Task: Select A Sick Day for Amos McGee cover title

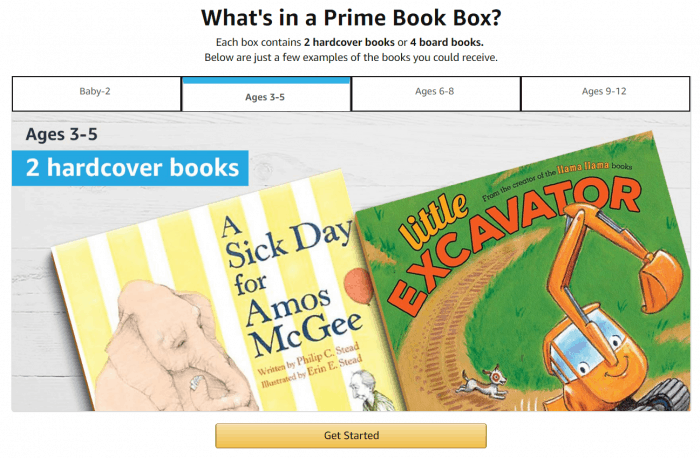Action: click(x=292, y=286)
